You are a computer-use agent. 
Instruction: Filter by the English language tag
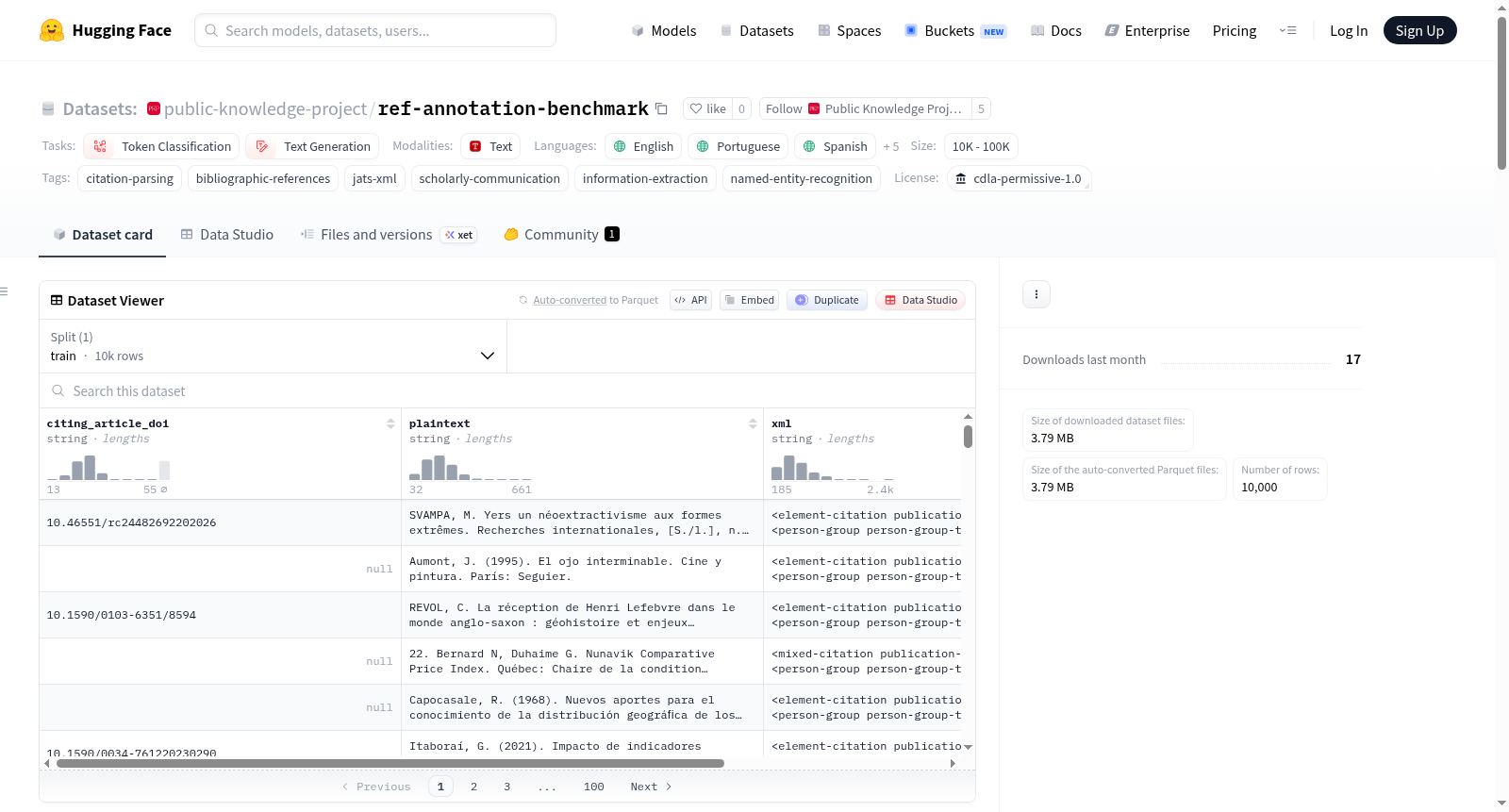pos(643,146)
